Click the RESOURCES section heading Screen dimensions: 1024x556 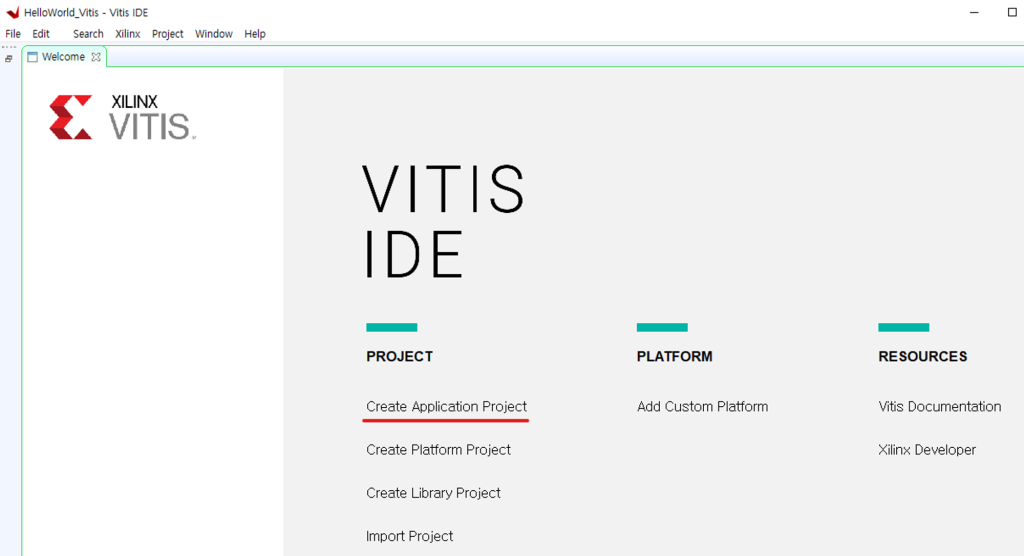click(x=923, y=356)
